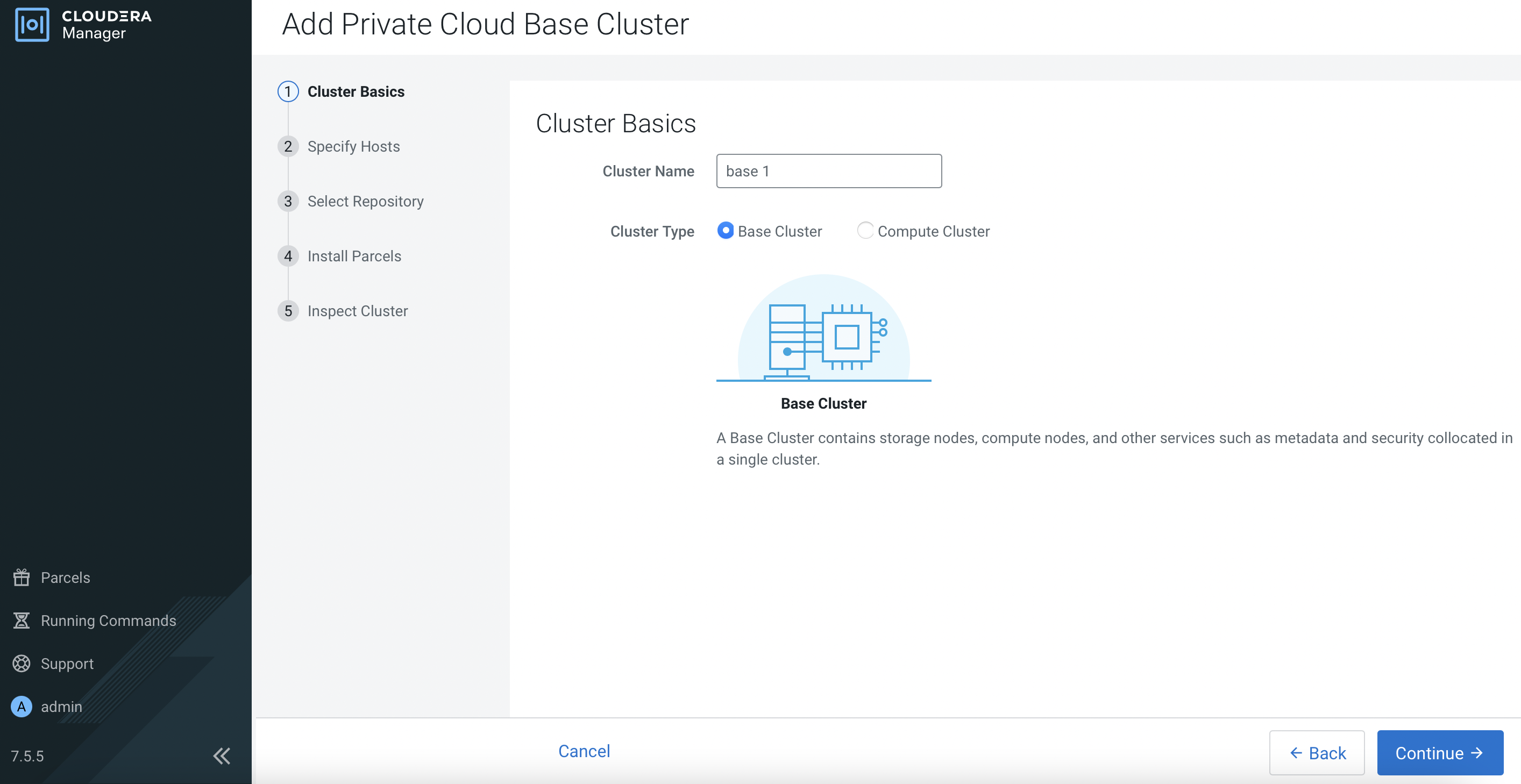Screen dimensions: 1521x784
Task: Click the step 1 circle indicator
Action: tap(288, 91)
